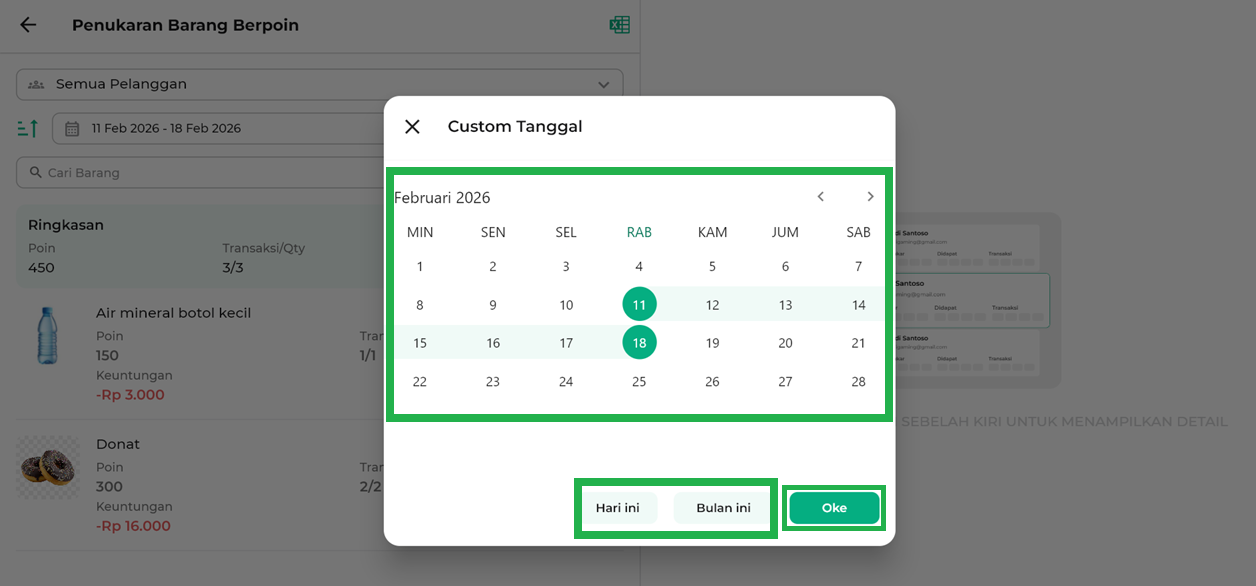Click the Cari Barang search field
1256x586 pixels.
200,173
